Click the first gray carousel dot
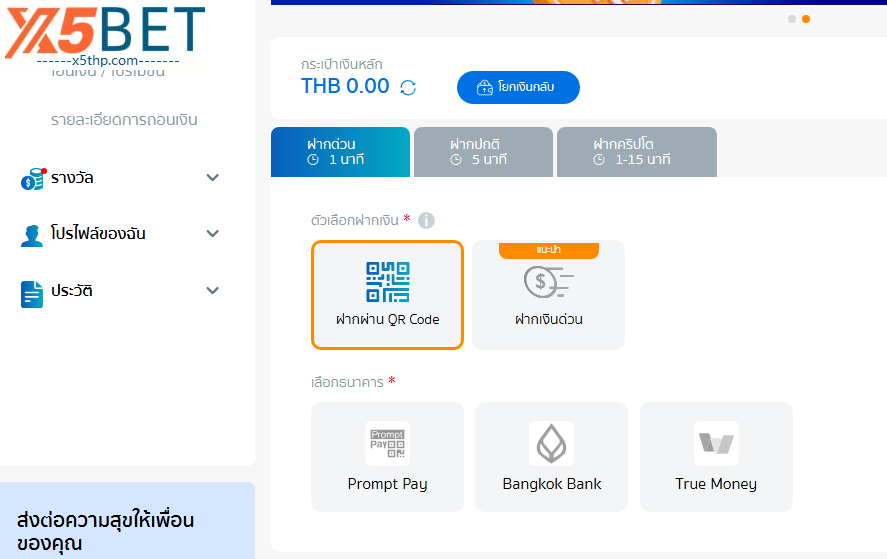Image resolution: width=887 pixels, height=559 pixels. (792, 19)
